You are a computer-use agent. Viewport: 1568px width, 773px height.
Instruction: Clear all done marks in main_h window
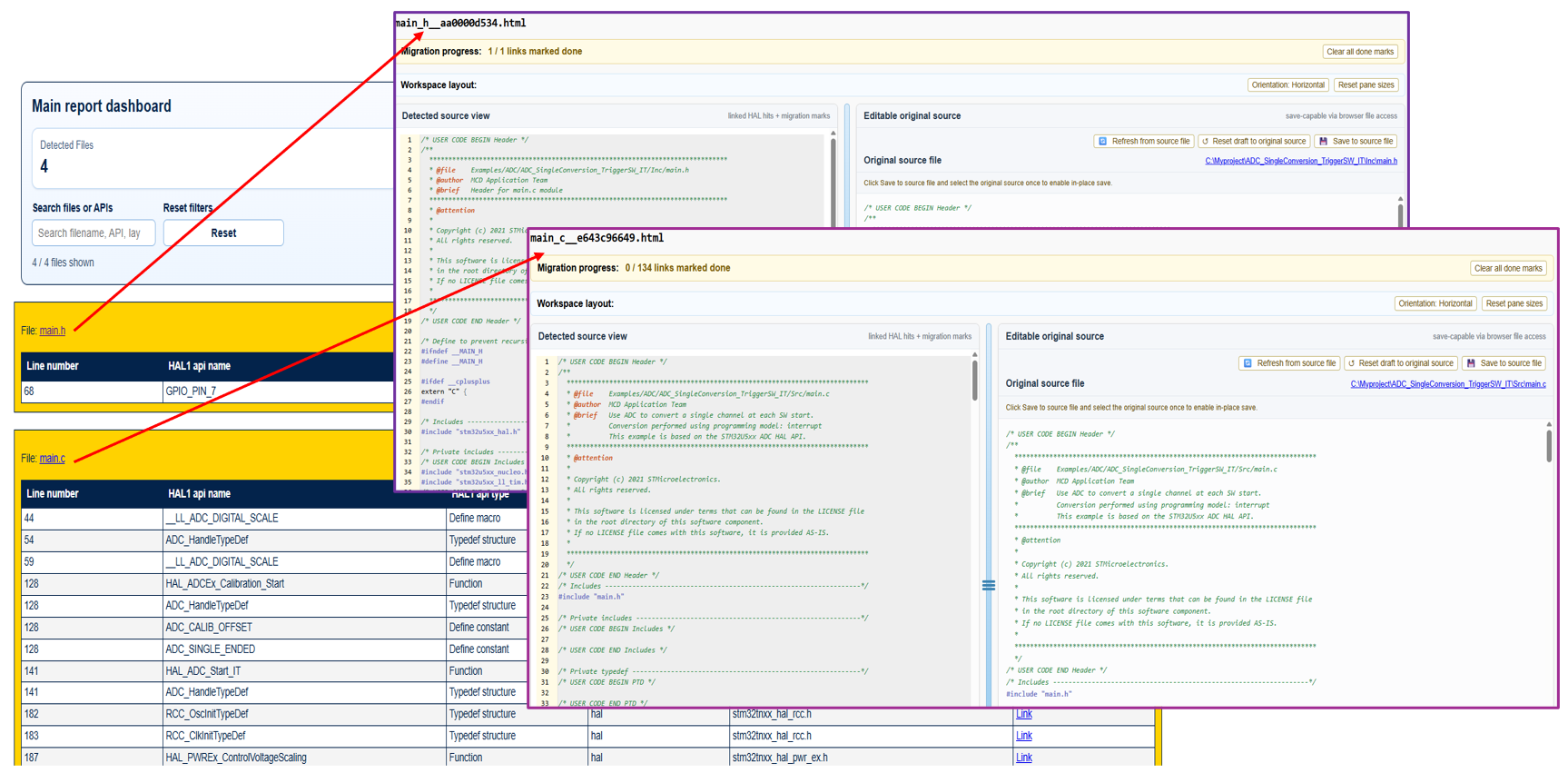point(1359,52)
